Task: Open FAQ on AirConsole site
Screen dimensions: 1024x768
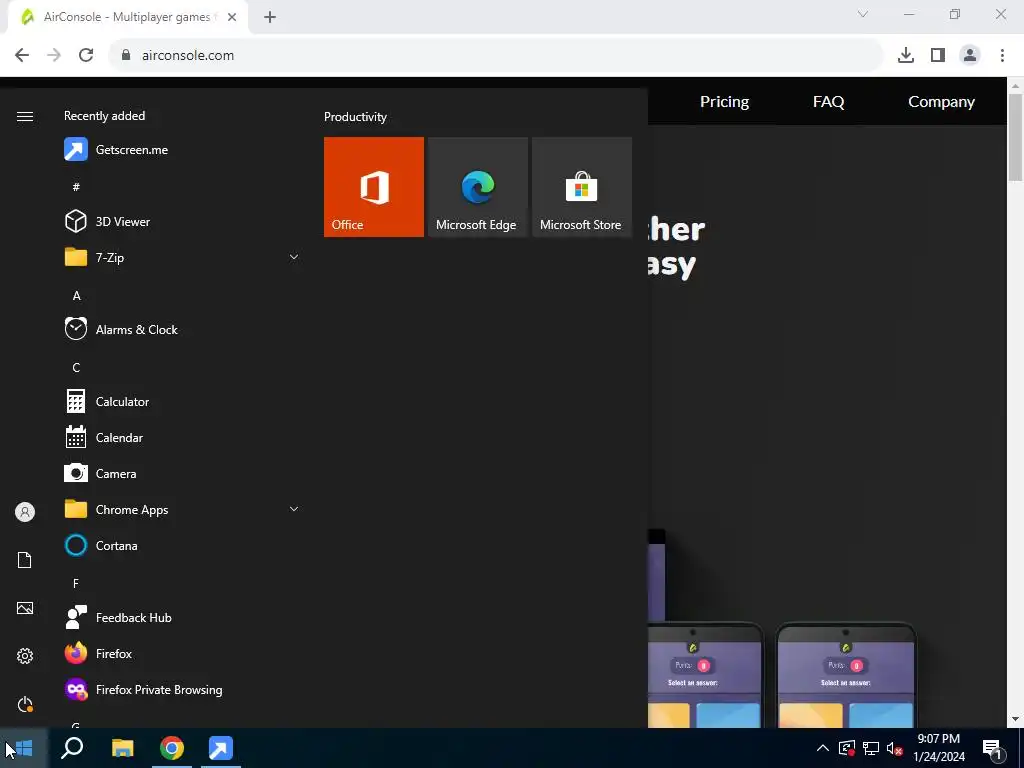Action: point(828,101)
